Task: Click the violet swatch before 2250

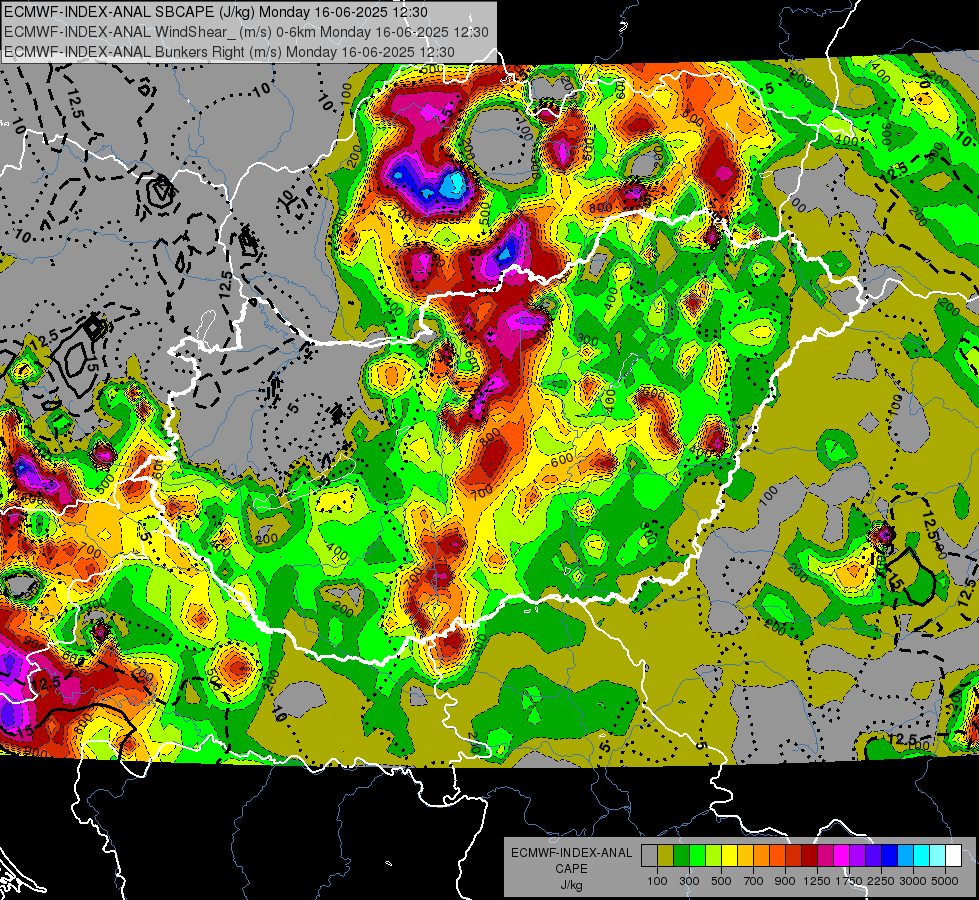Action: 873,856
